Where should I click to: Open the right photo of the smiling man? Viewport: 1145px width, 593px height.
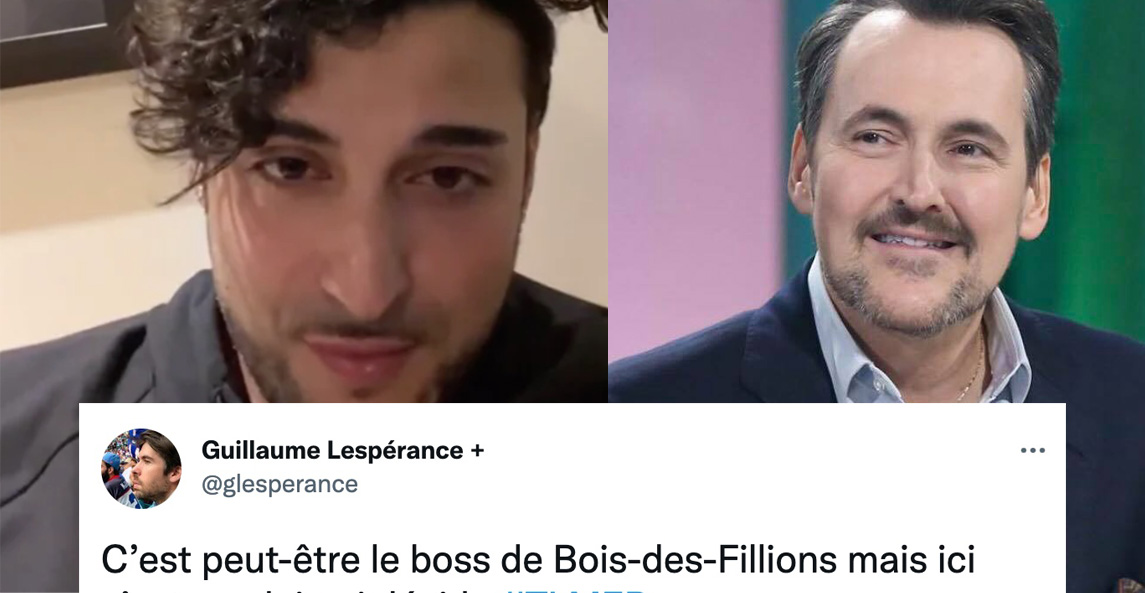click(x=876, y=201)
